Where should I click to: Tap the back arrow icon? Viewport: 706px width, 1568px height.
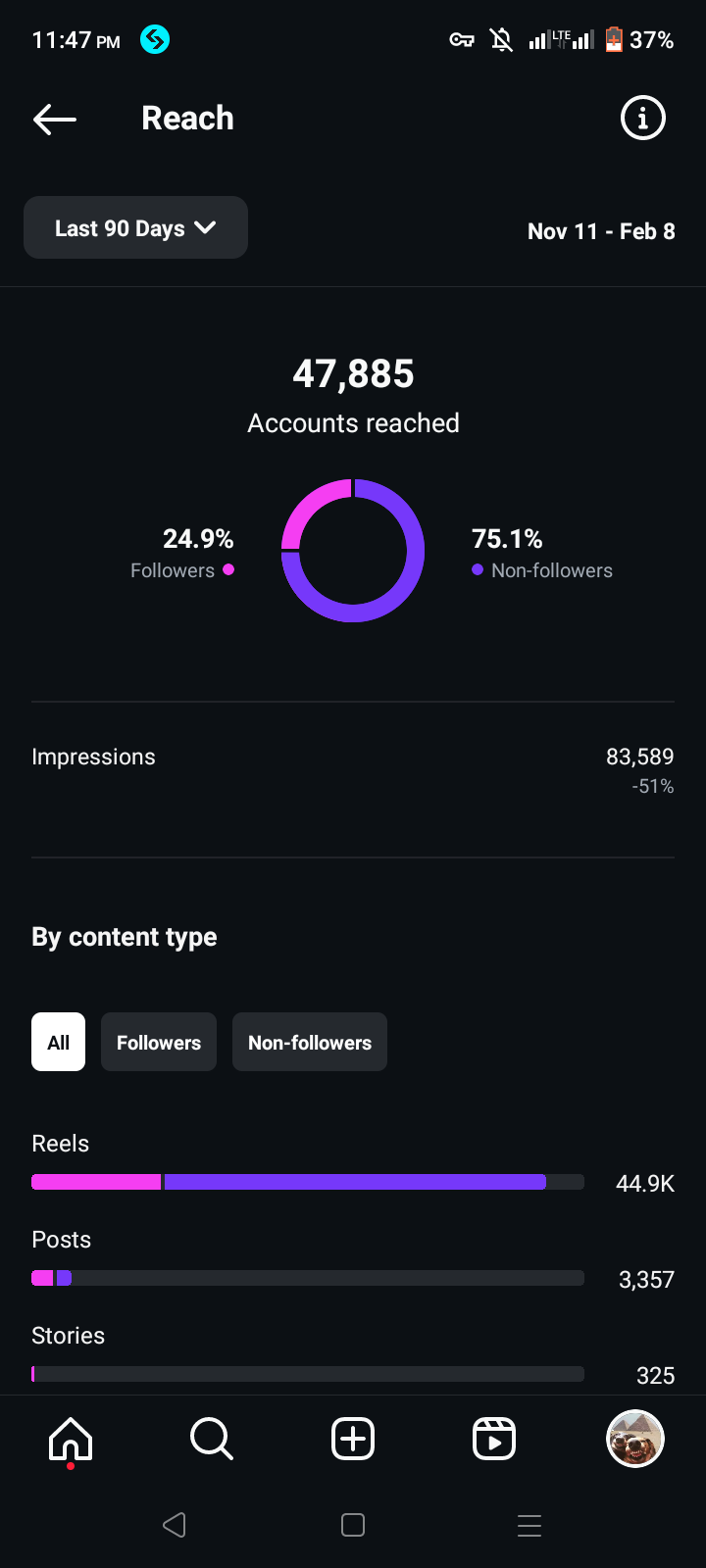coord(55,120)
